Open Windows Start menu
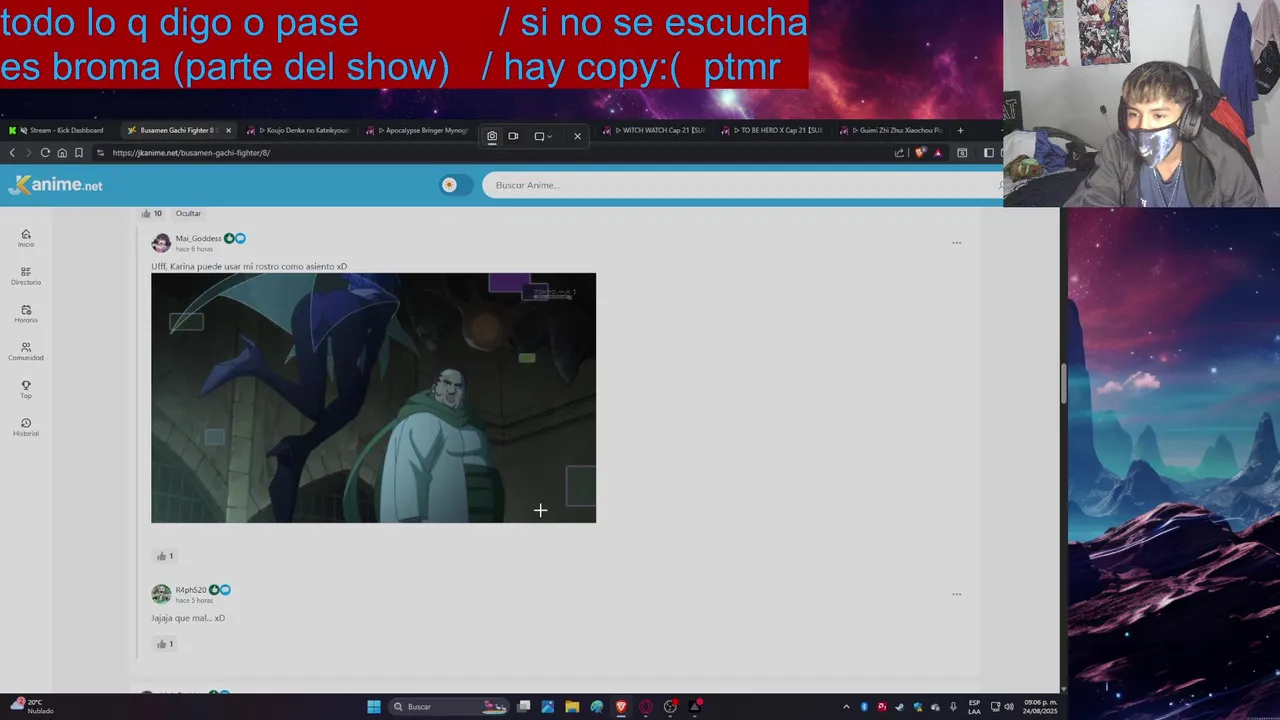This screenshot has height=720, width=1280. [373, 707]
